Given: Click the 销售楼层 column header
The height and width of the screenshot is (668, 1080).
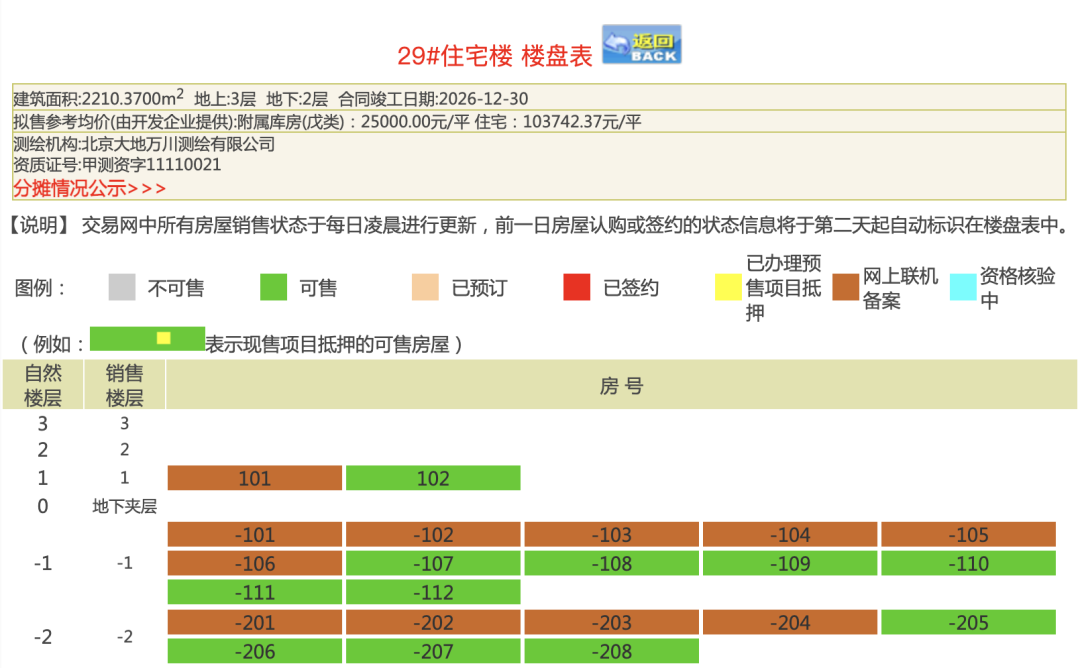Looking at the screenshot, I should click(124, 386).
